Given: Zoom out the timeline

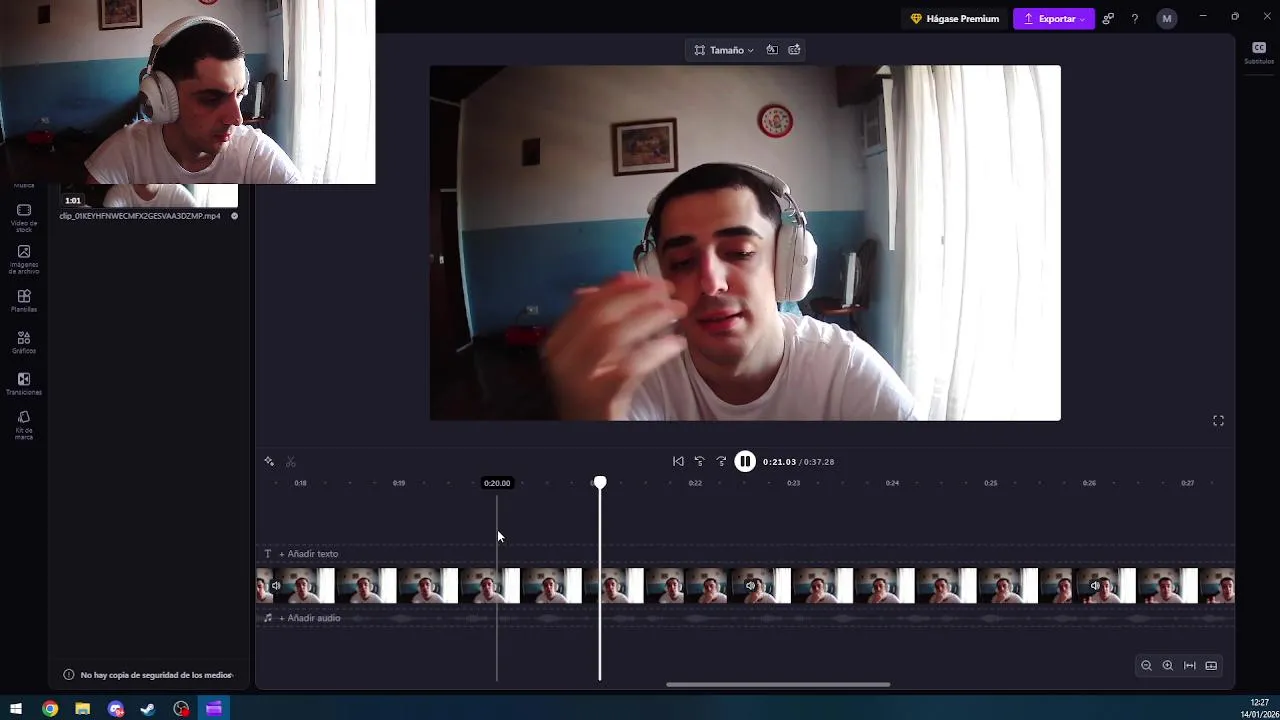Looking at the screenshot, I should click(x=1146, y=666).
